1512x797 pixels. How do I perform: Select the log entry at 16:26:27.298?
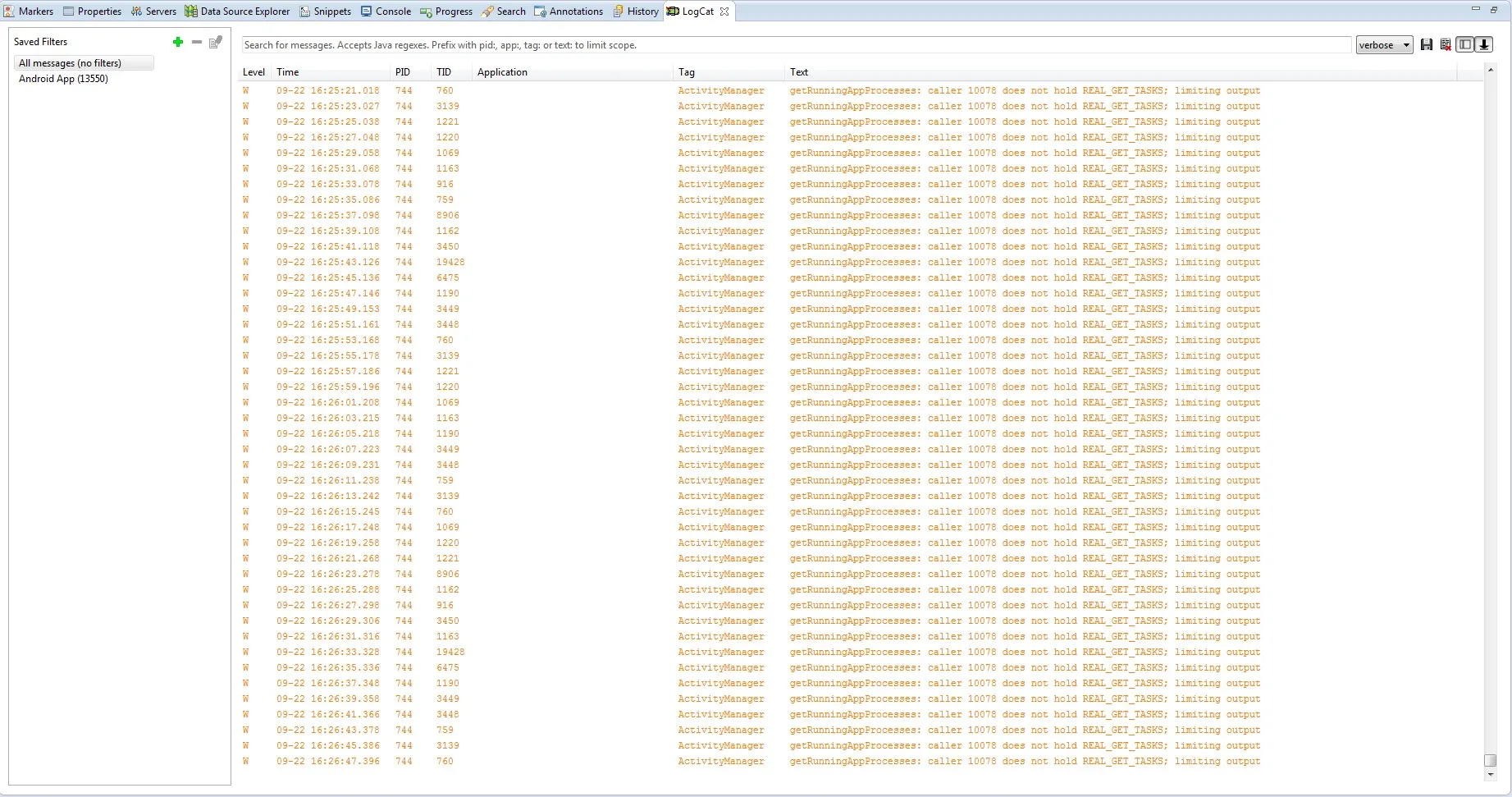click(x=860, y=606)
